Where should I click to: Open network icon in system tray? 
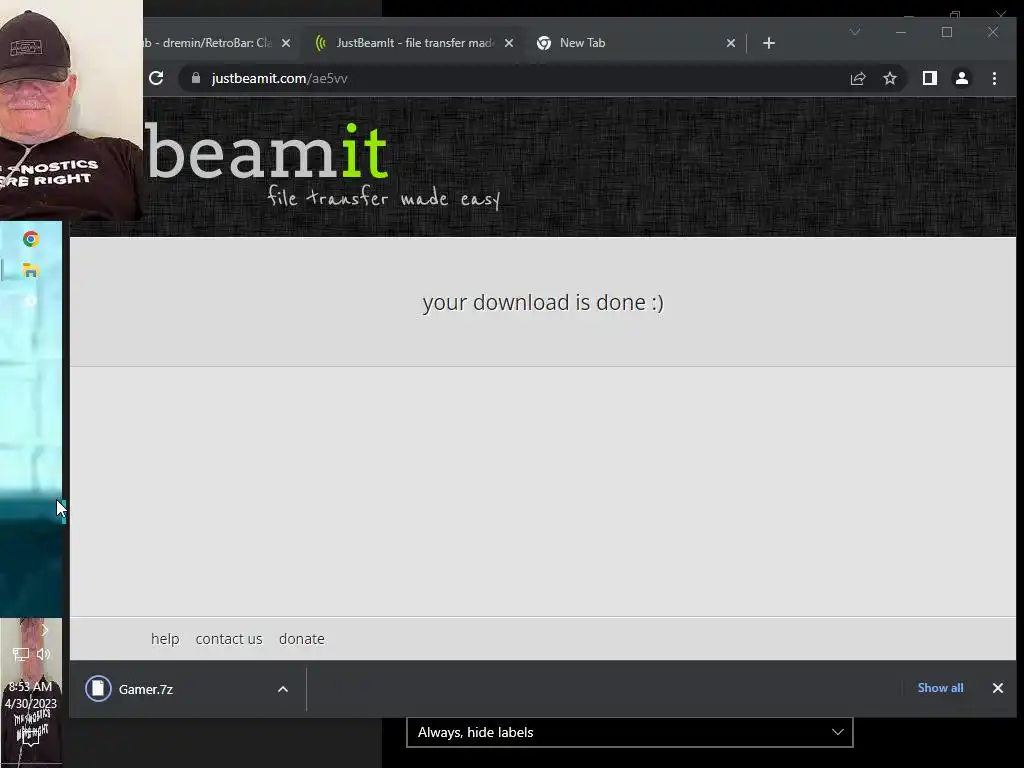point(20,654)
